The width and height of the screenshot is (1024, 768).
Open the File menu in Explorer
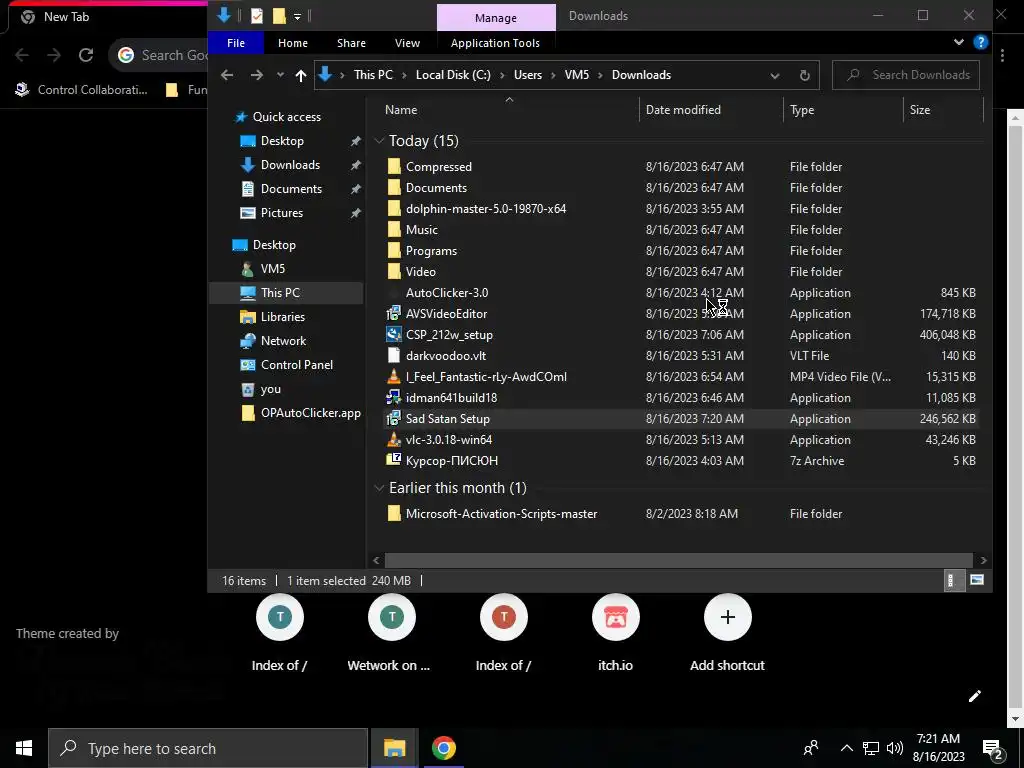coord(236,43)
